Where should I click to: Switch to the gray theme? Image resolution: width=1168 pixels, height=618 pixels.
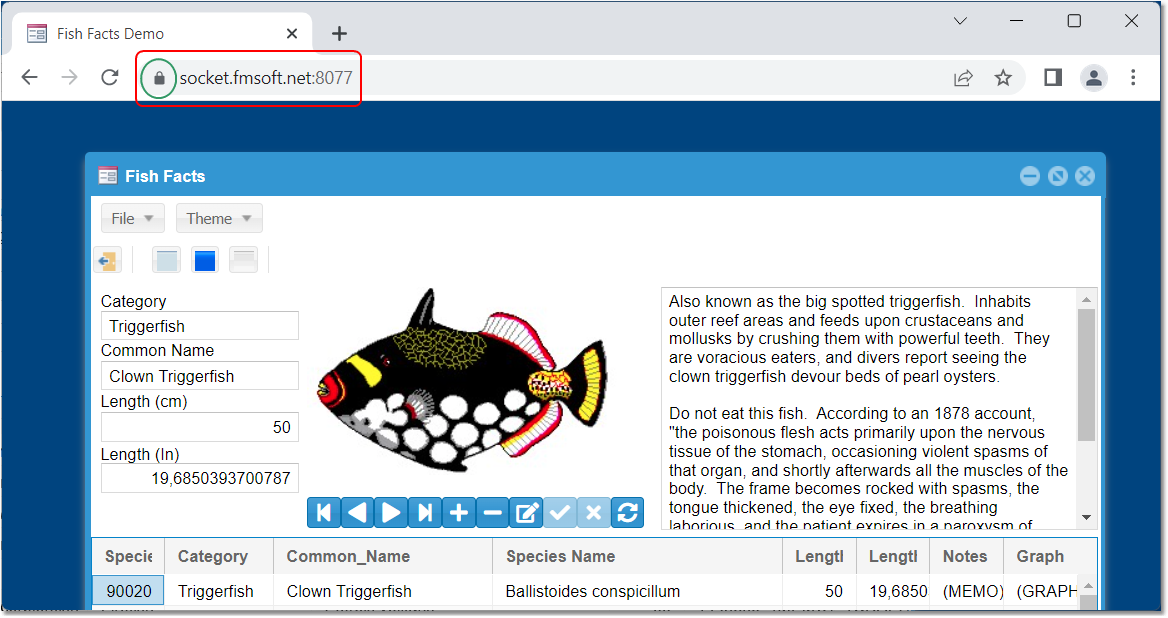tap(244, 260)
